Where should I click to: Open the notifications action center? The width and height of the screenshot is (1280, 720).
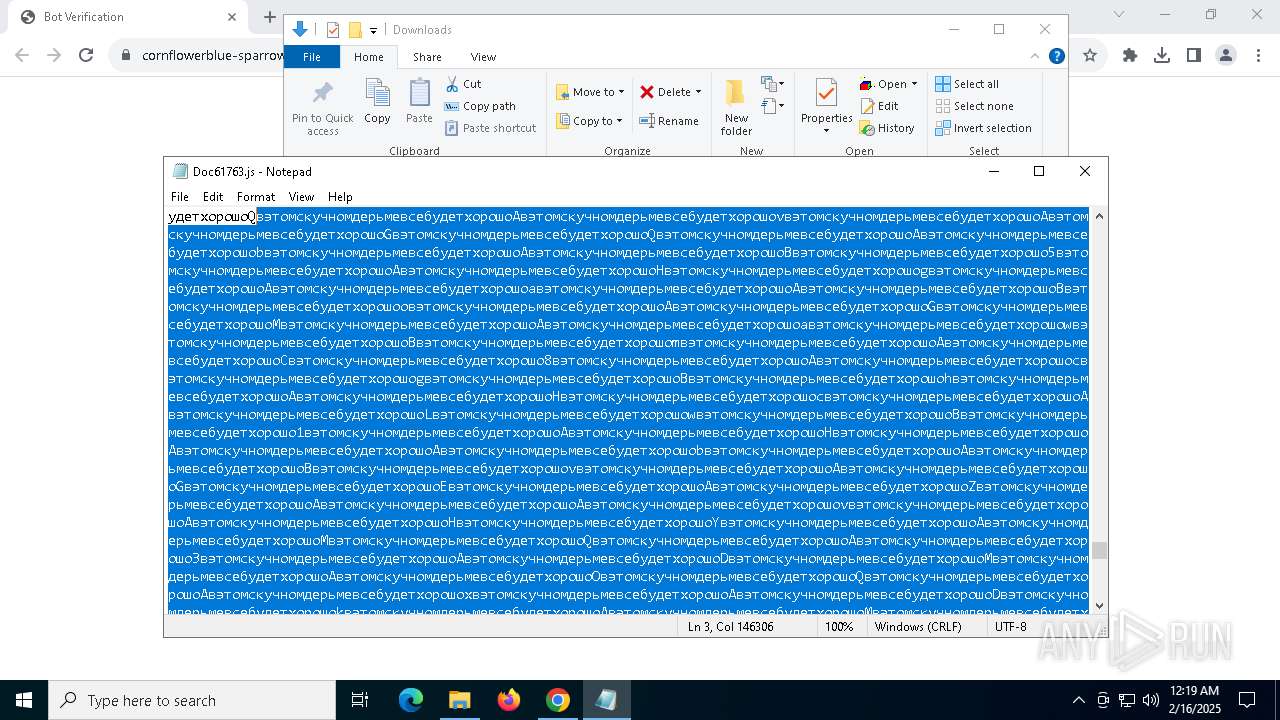pos(1247,700)
